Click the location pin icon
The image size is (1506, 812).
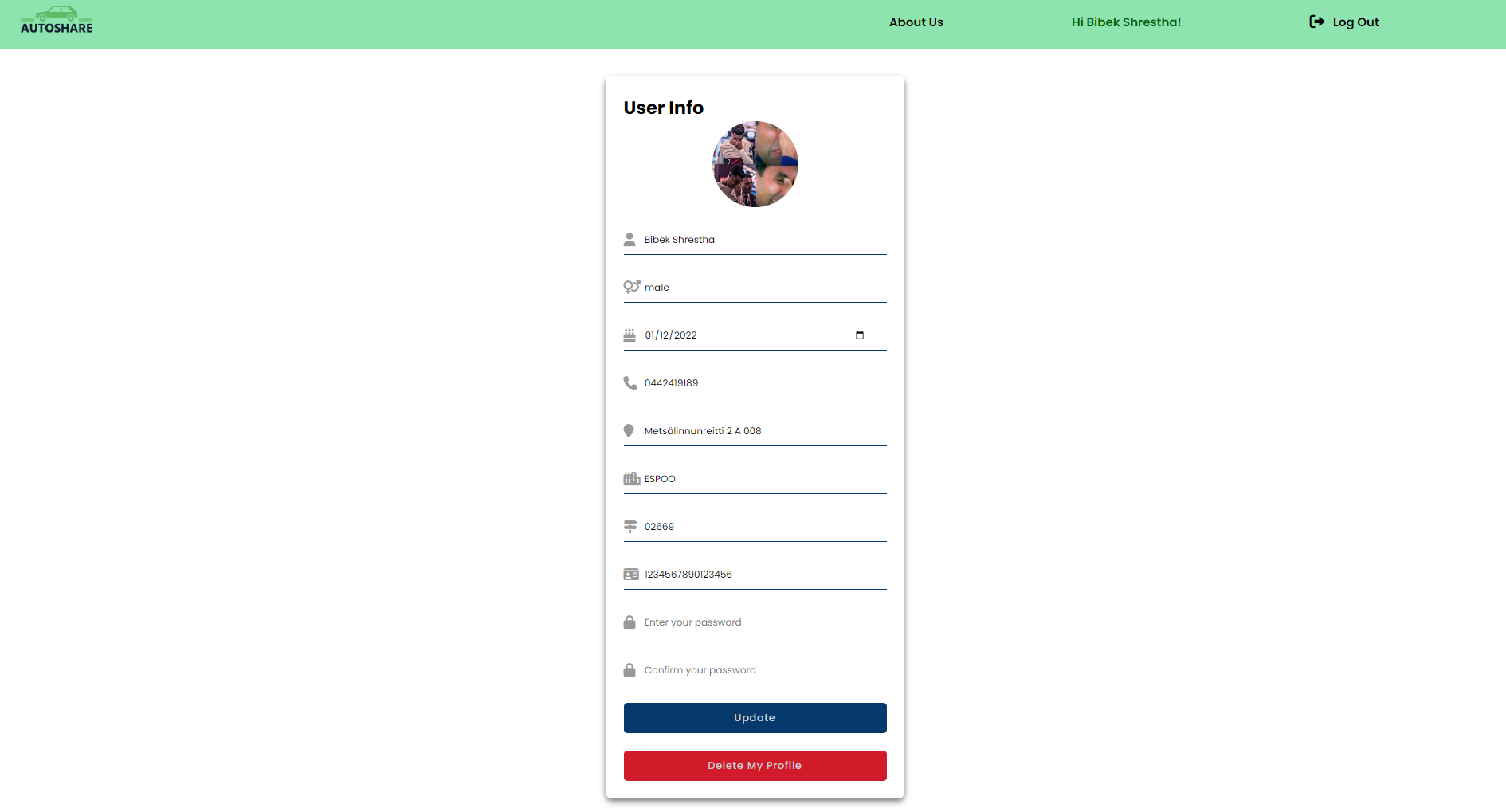pos(629,430)
